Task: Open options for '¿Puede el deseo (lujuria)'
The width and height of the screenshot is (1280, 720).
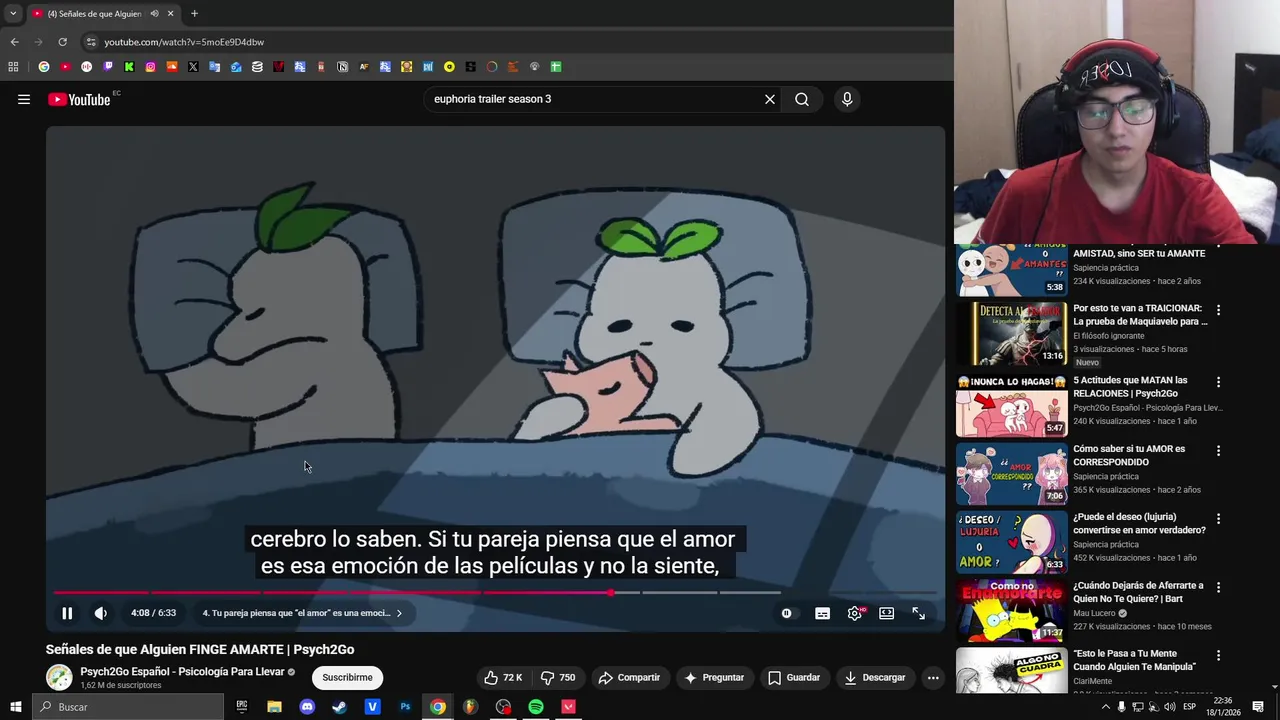Action: [x=1218, y=519]
